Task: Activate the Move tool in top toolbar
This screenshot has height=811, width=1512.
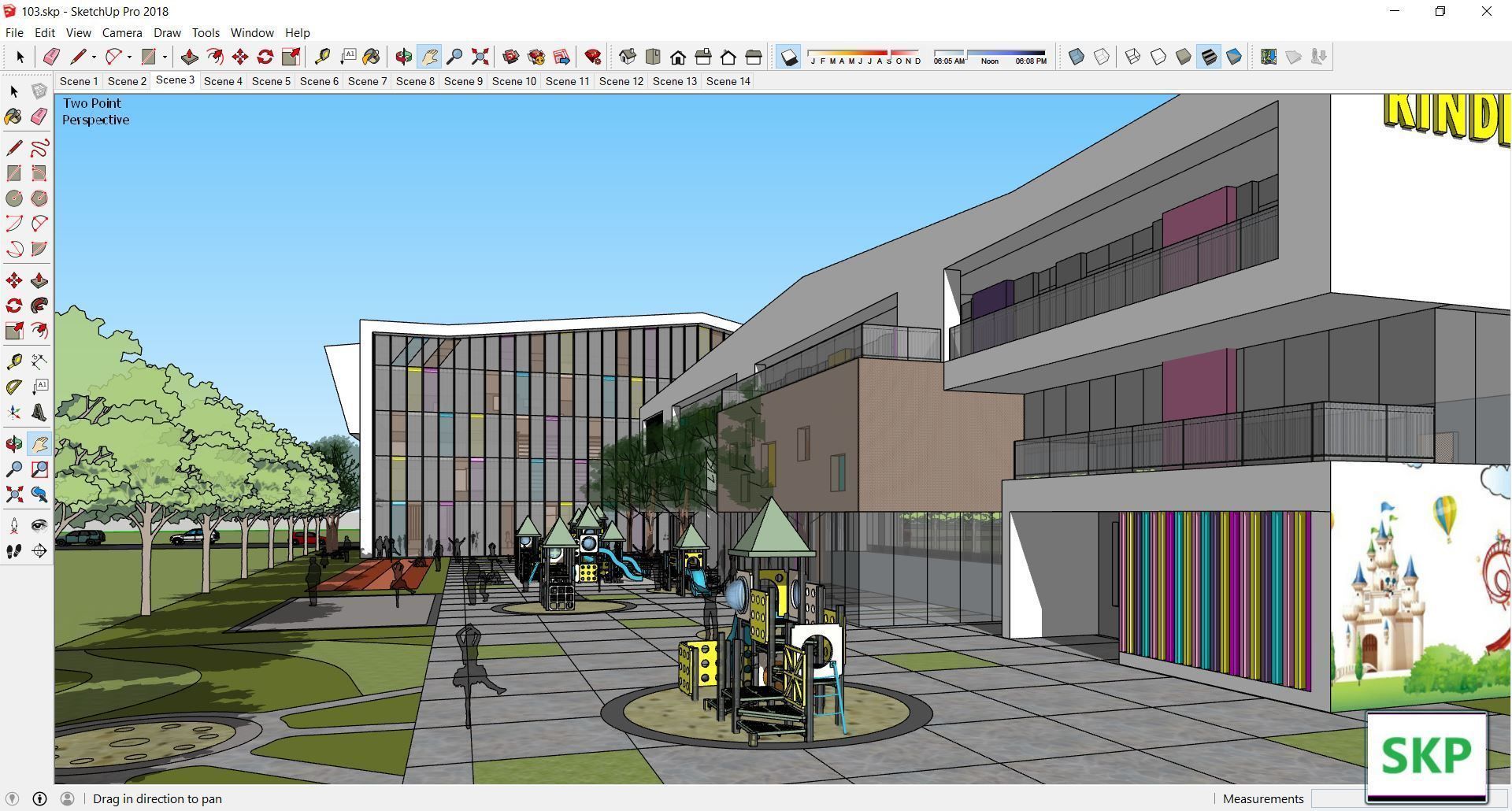Action: pyautogui.click(x=240, y=57)
